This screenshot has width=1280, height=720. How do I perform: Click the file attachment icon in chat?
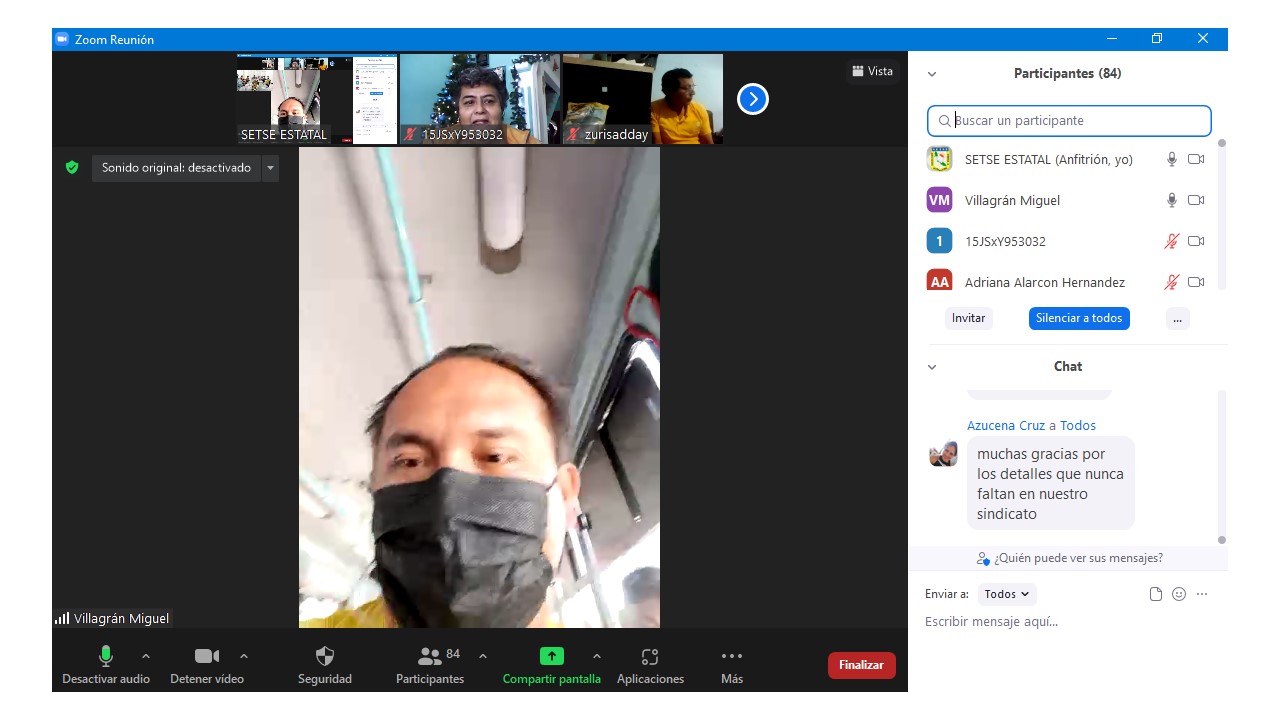pyautogui.click(x=1156, y=594)
